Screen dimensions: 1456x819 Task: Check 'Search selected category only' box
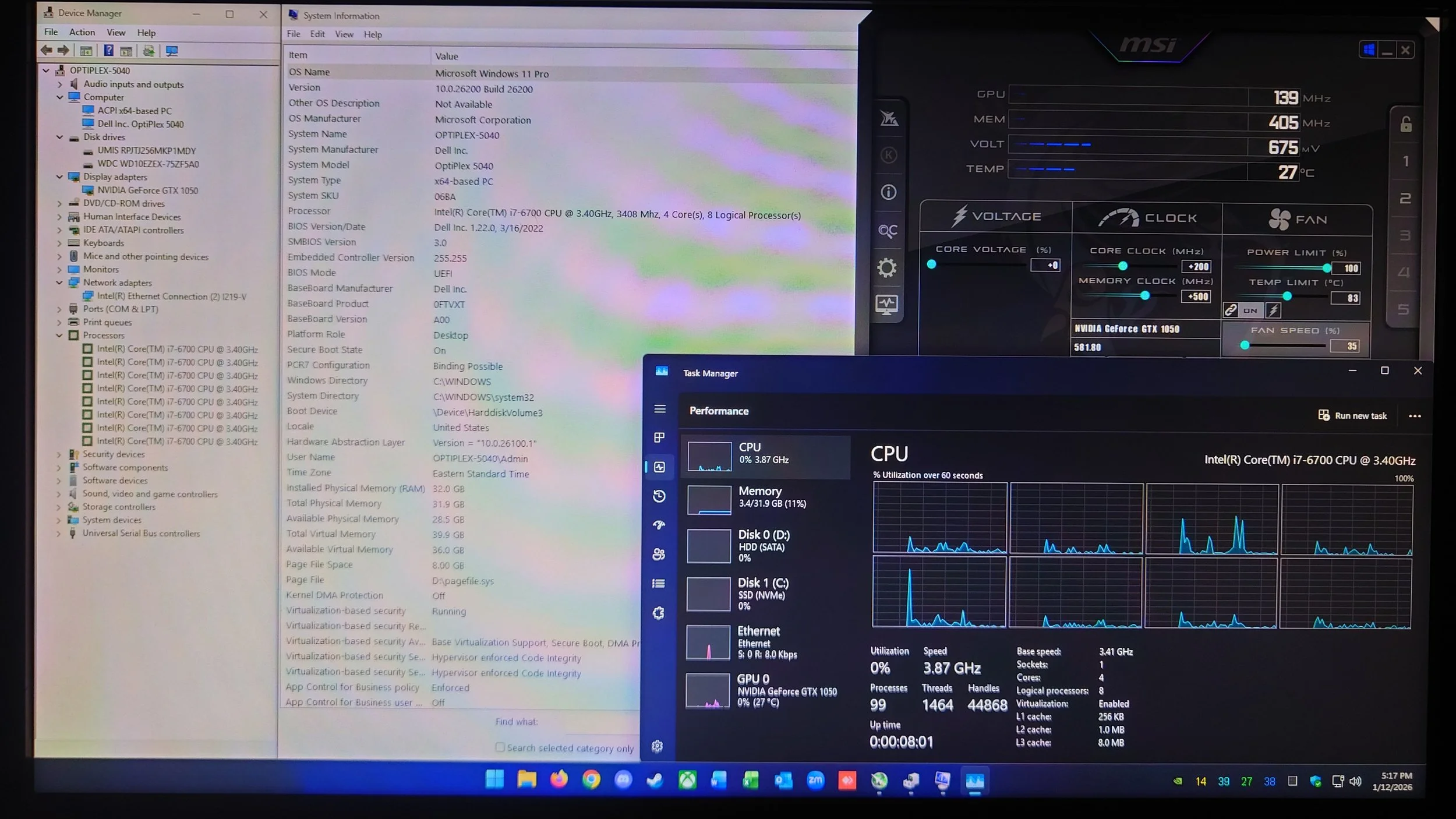(500, 747)
